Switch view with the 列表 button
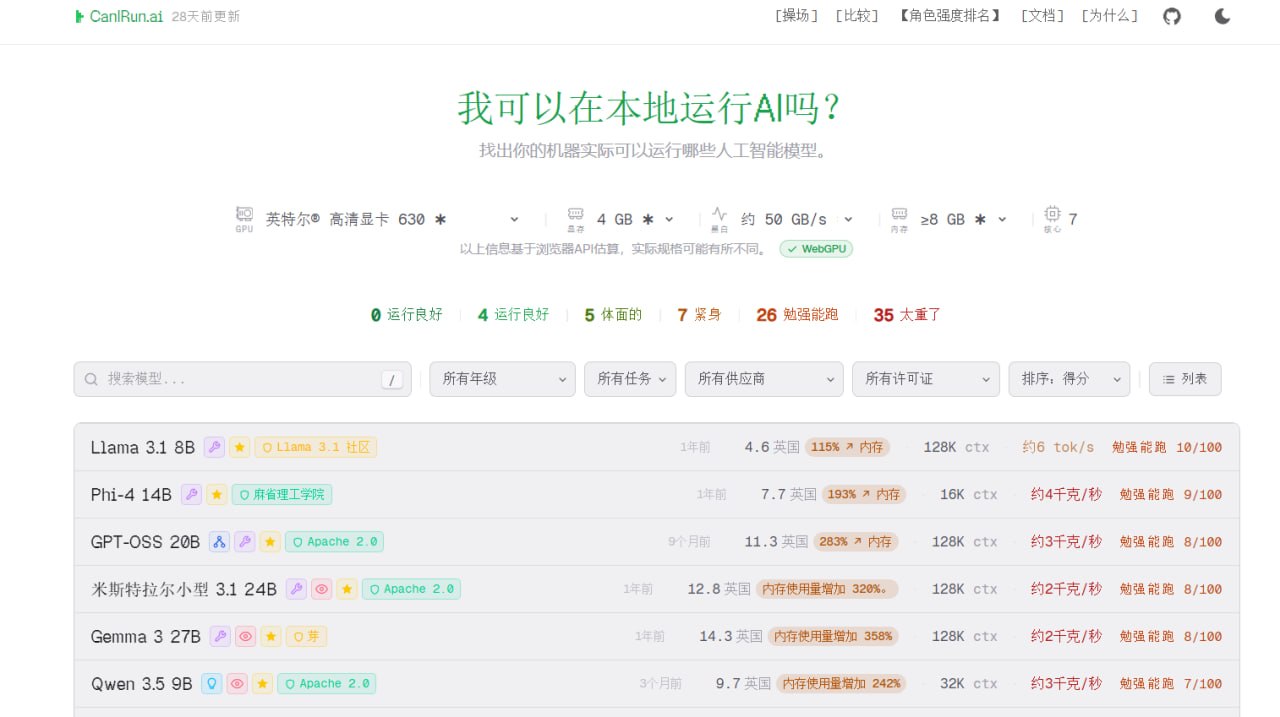 (x=1185, y=379)
